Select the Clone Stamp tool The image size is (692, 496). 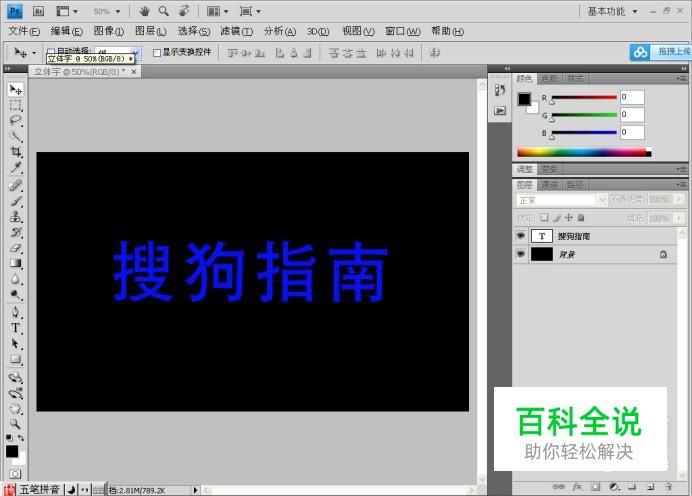[15, 217]
